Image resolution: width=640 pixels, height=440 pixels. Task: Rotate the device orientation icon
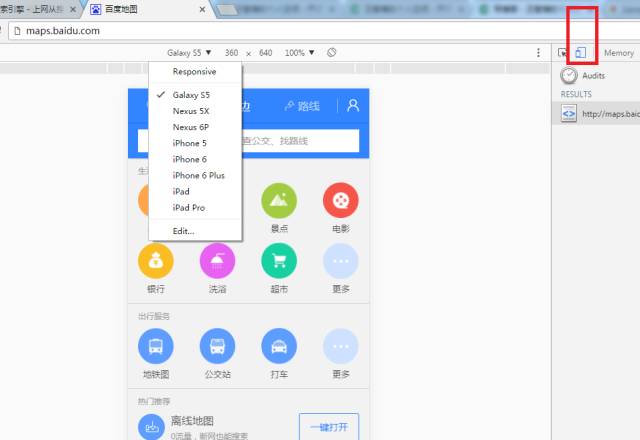point(331,52)
